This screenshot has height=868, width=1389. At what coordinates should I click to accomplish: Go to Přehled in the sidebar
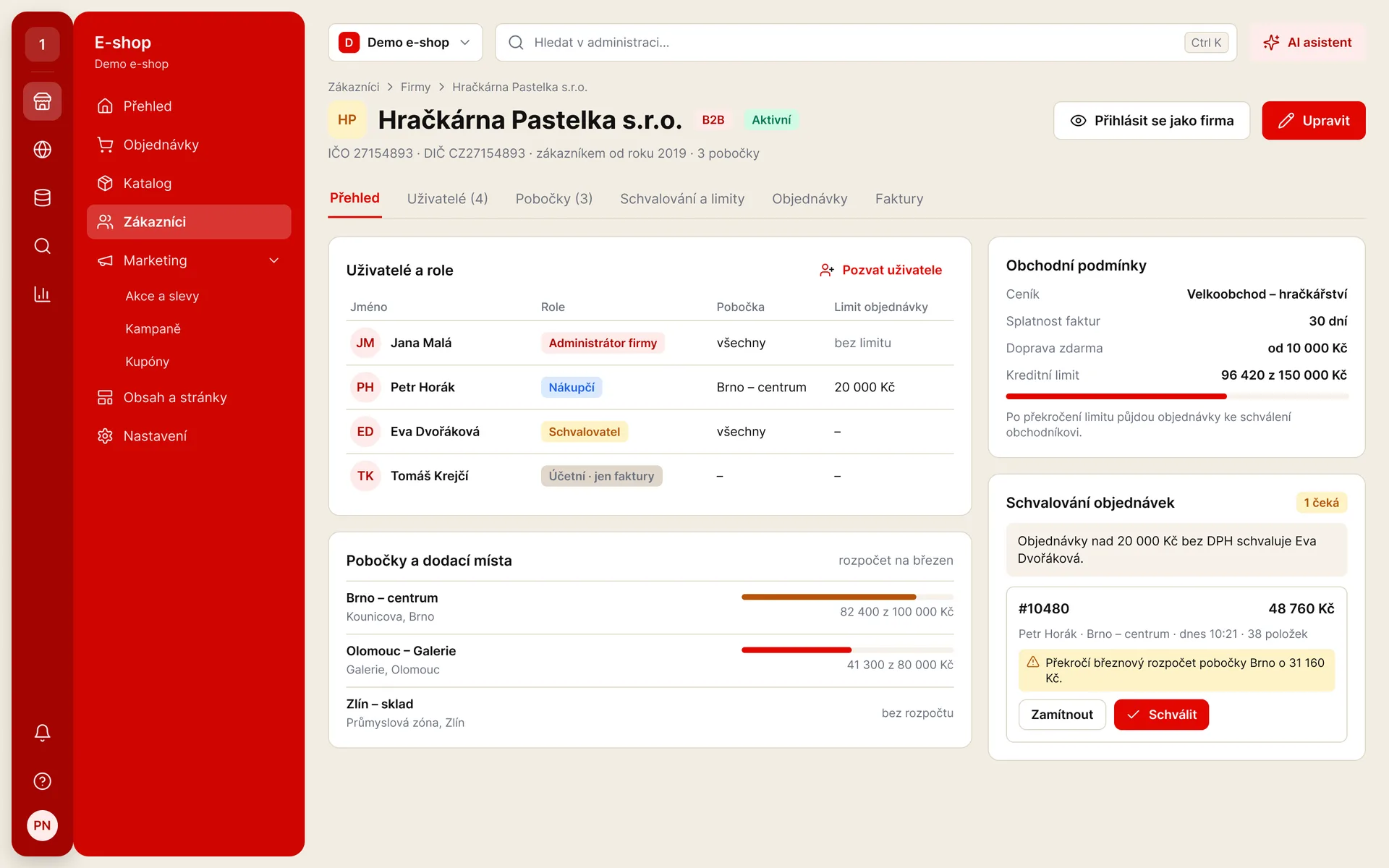[189, 106]
